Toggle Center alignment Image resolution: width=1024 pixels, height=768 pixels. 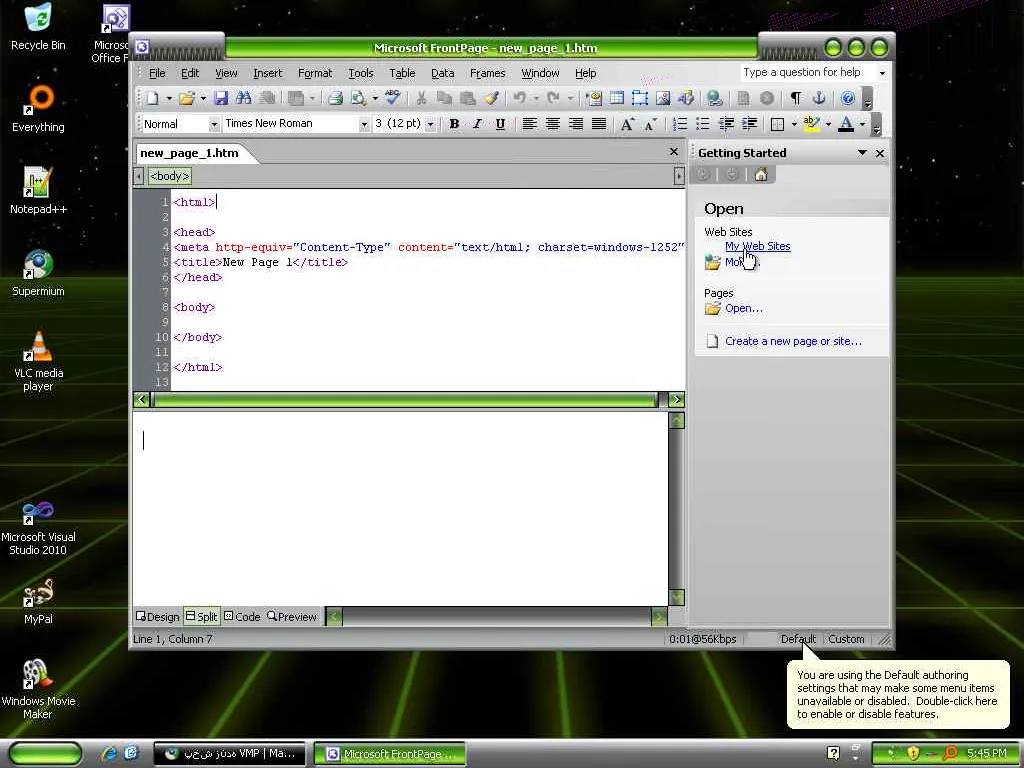tap(552, 124)
